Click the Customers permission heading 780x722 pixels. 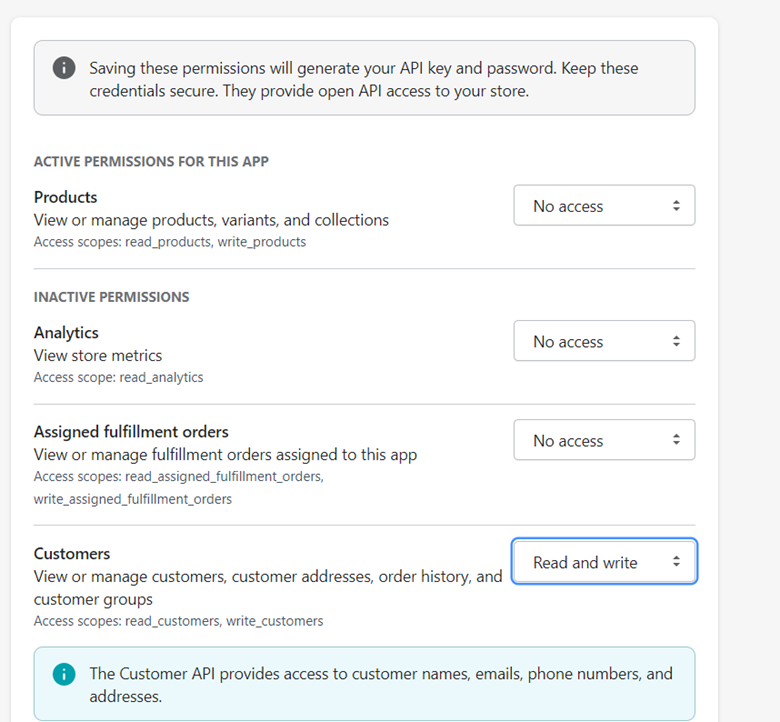point(72,553)
